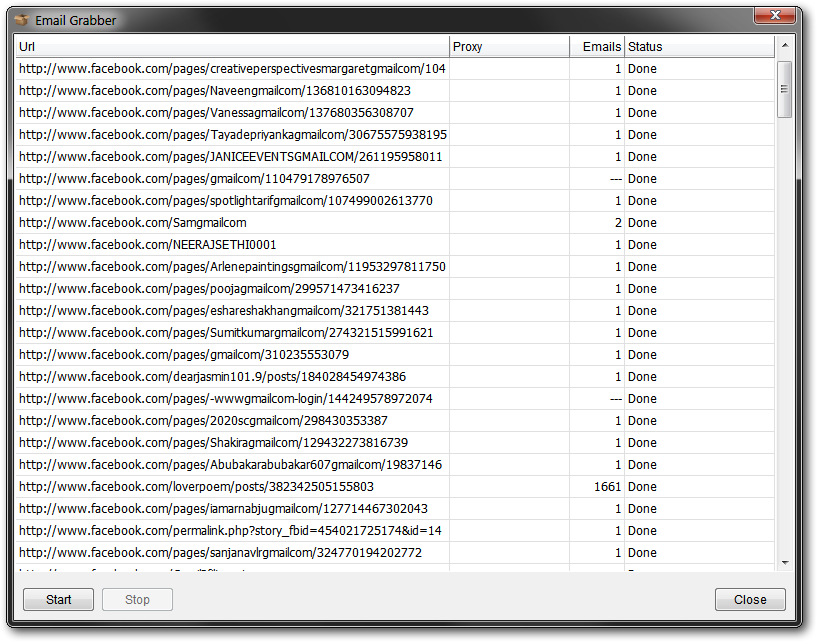
Task: Click the Start button
Action: click(x=58, y=599)
